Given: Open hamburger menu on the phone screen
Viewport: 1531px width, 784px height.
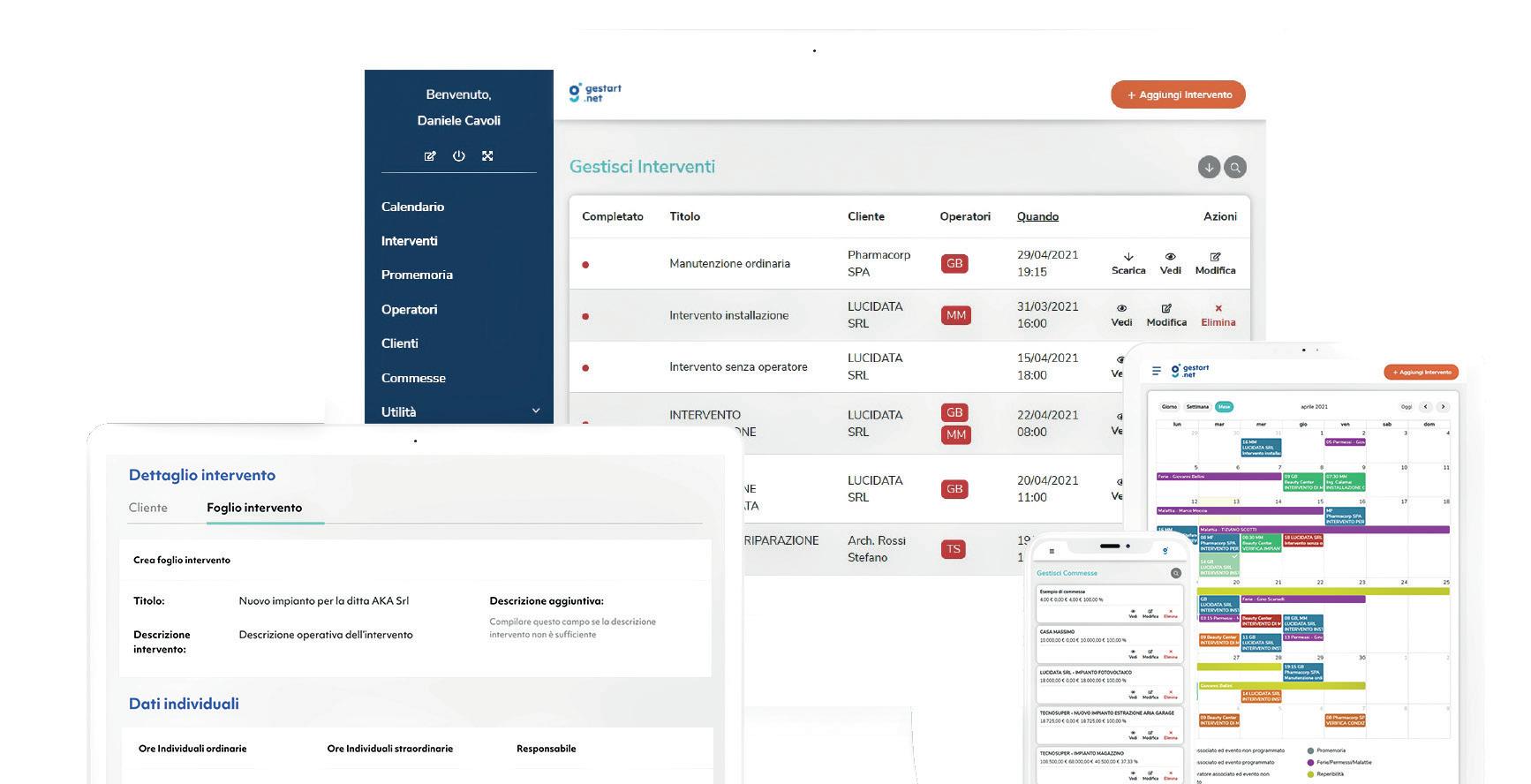Looking at the screenshot, I should click(x=1052, y=551).
